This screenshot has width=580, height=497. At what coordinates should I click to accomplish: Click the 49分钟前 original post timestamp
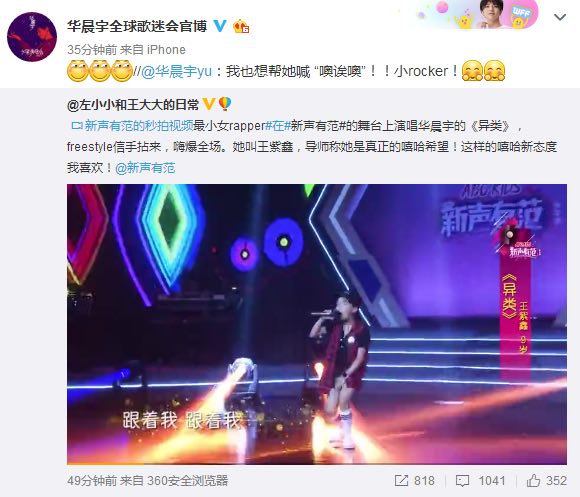(92, 481)
